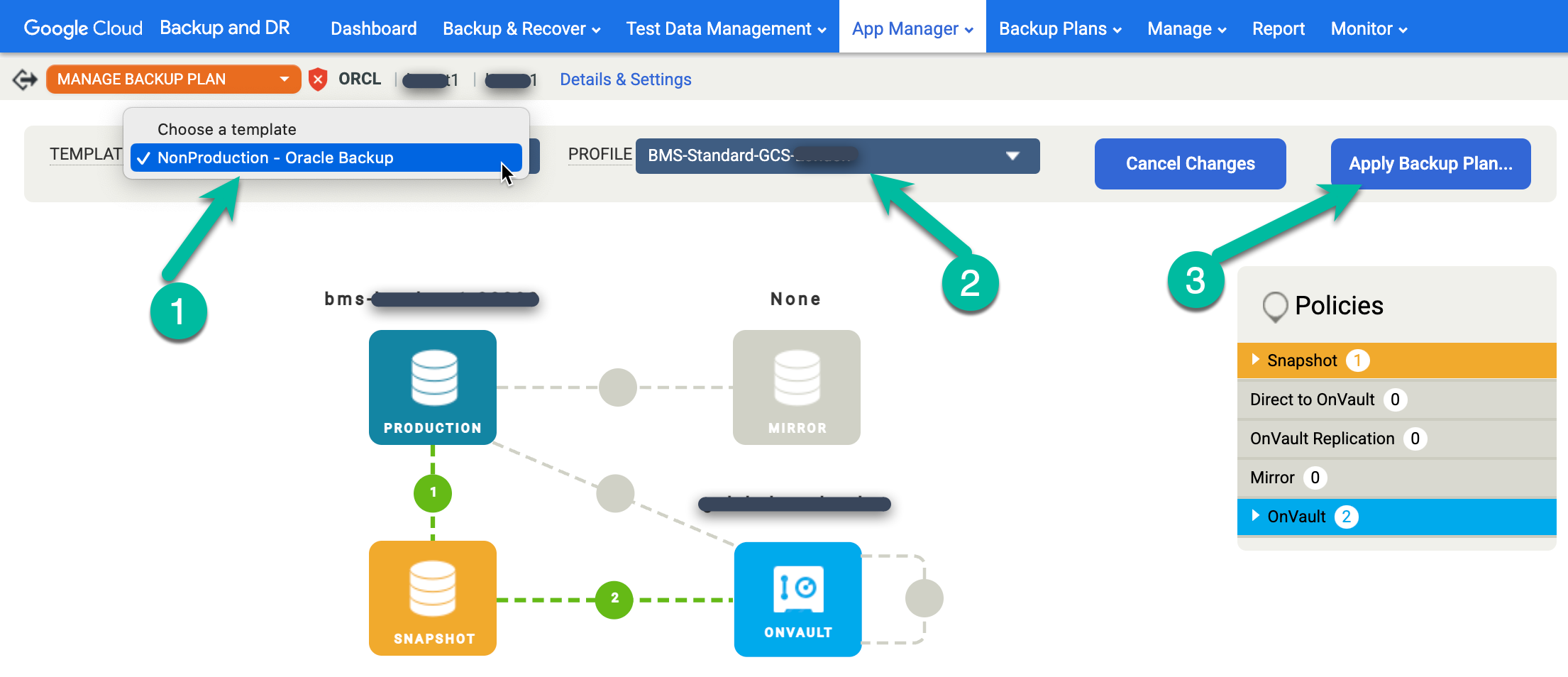Click the green marker between Snapshot and OnVault
The image size is (1568, 677).
[614, 599]
